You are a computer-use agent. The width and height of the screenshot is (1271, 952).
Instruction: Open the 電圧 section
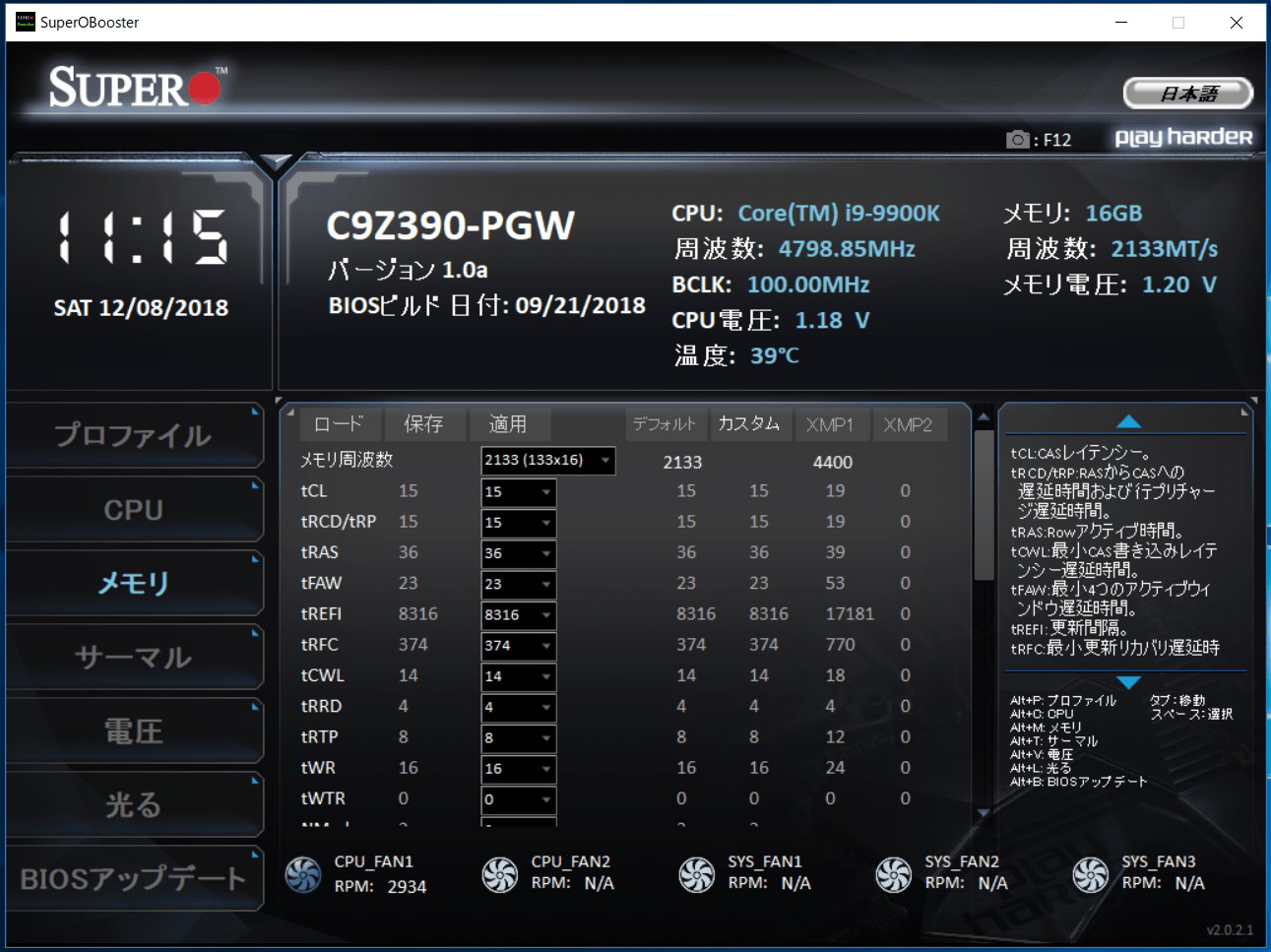(134, 730)
